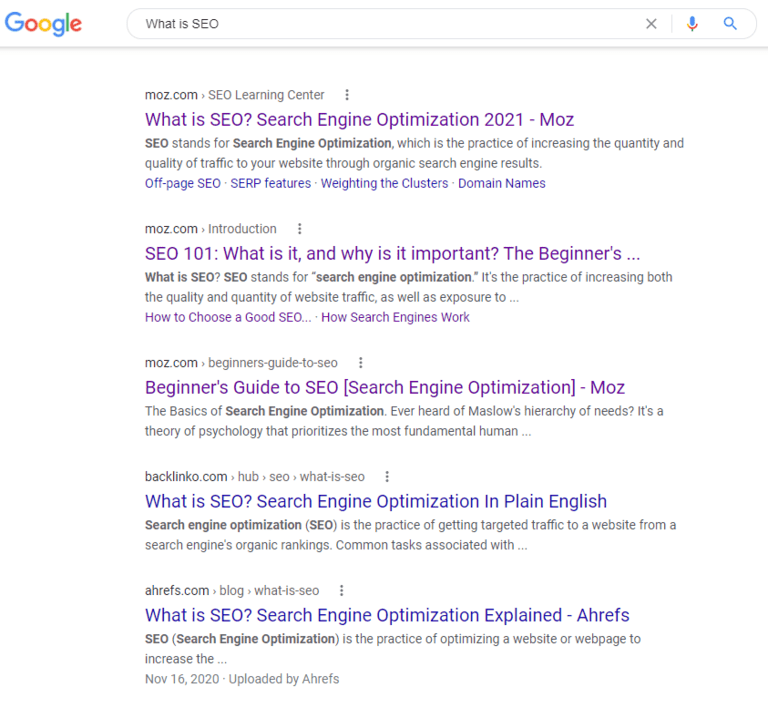Open three-dot menu beside ahrefs.com result

click(342, 591)
